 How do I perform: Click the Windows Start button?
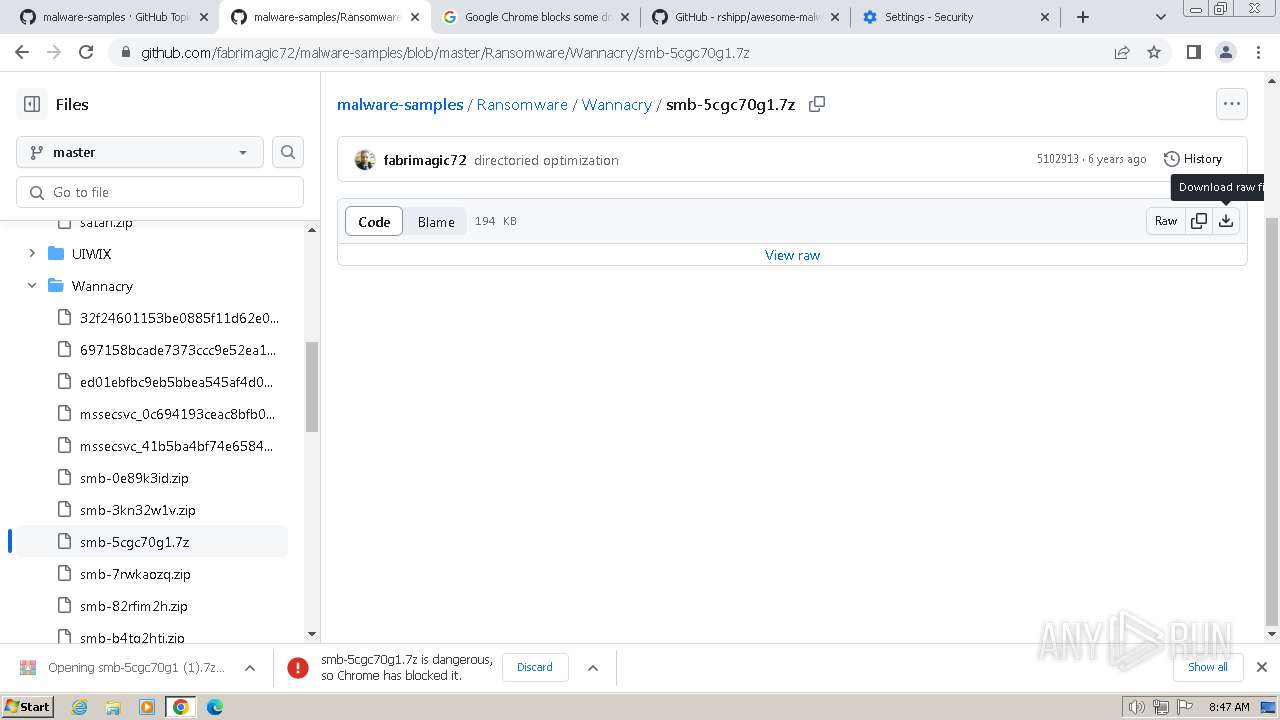tap(28, 706)
